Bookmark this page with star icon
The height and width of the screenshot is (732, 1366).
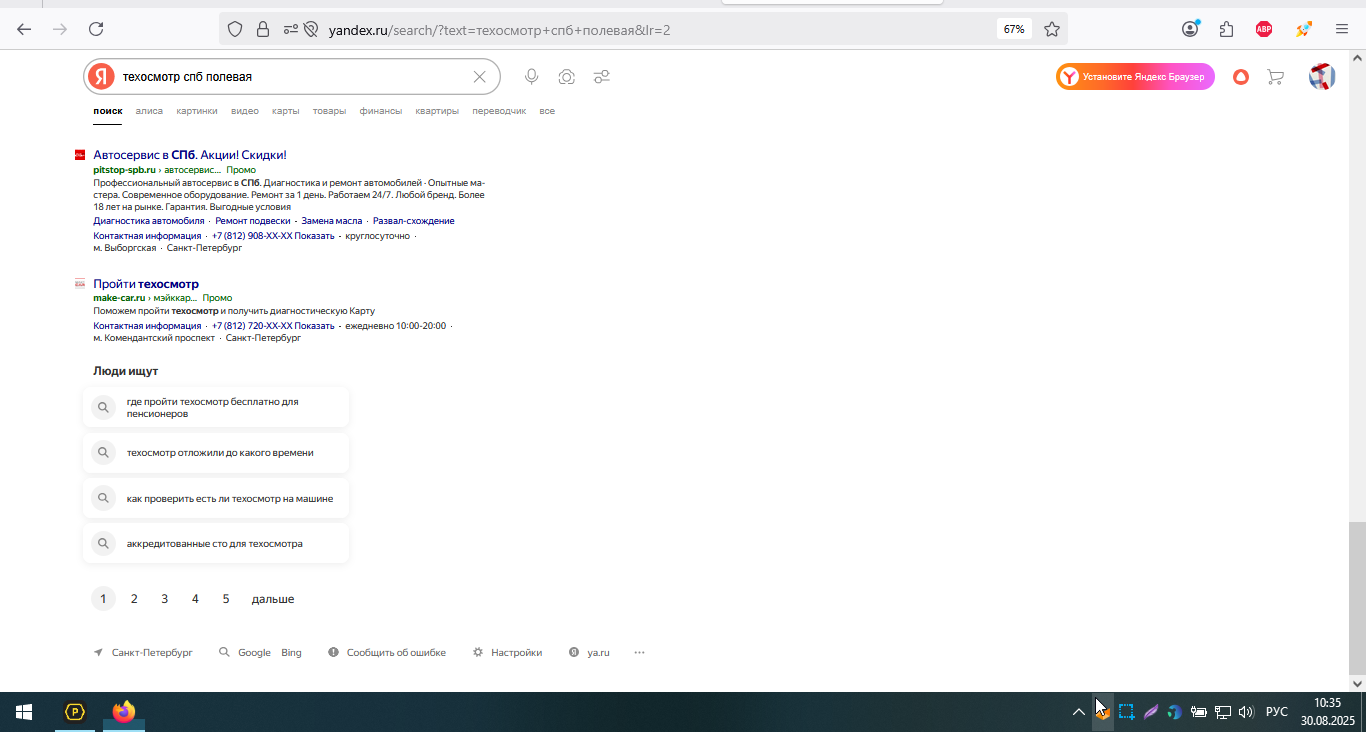1052,29
